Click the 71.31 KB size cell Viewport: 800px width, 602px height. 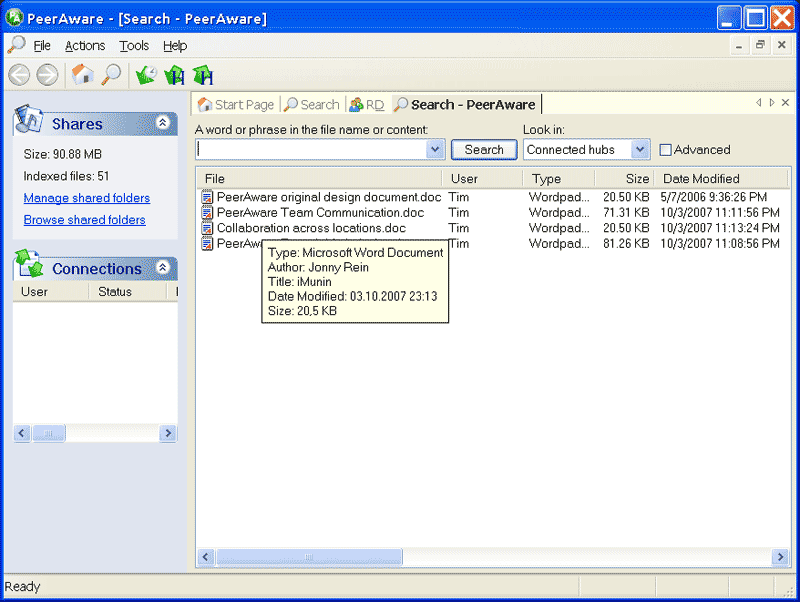(626, 213)
